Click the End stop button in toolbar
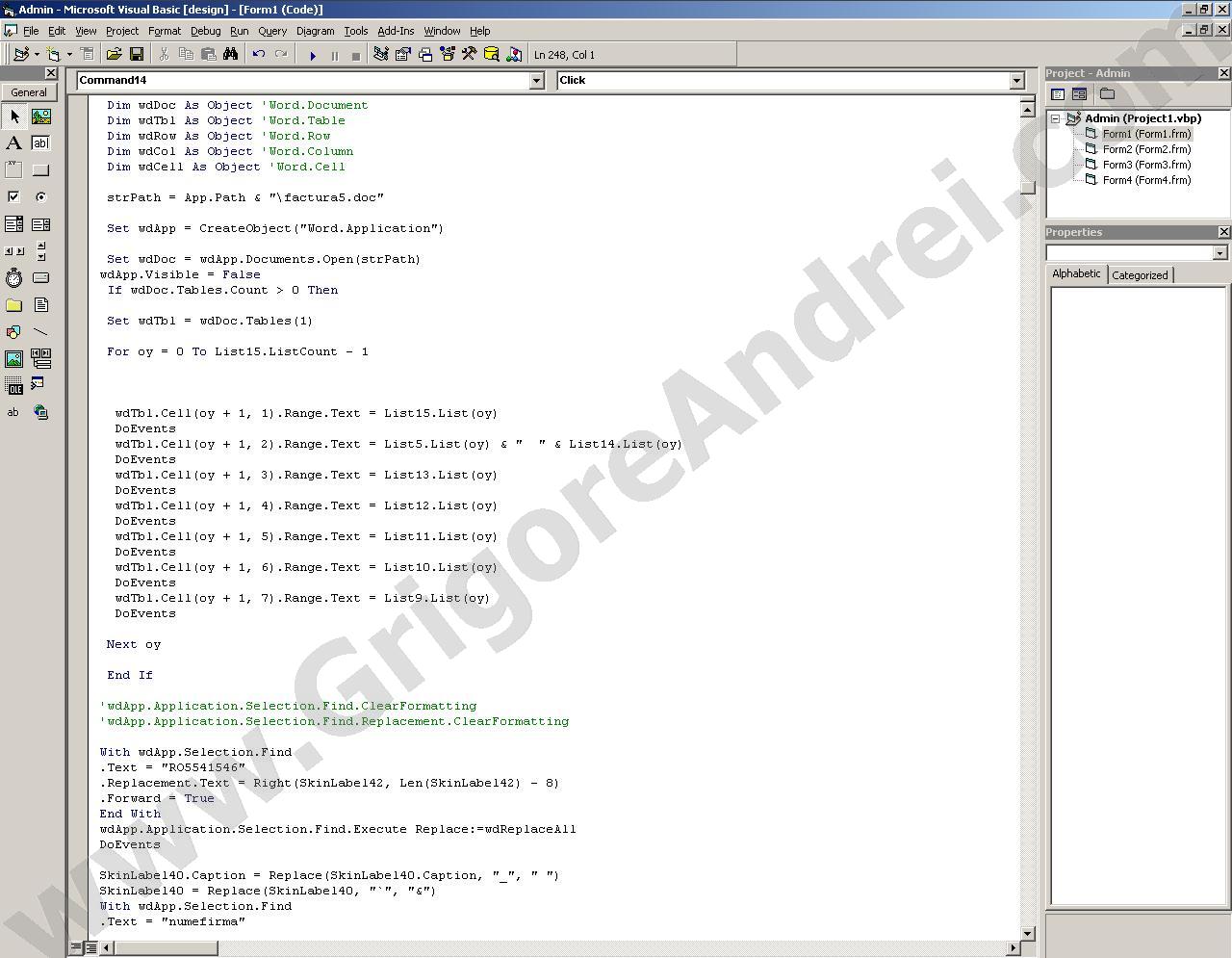 355,56
